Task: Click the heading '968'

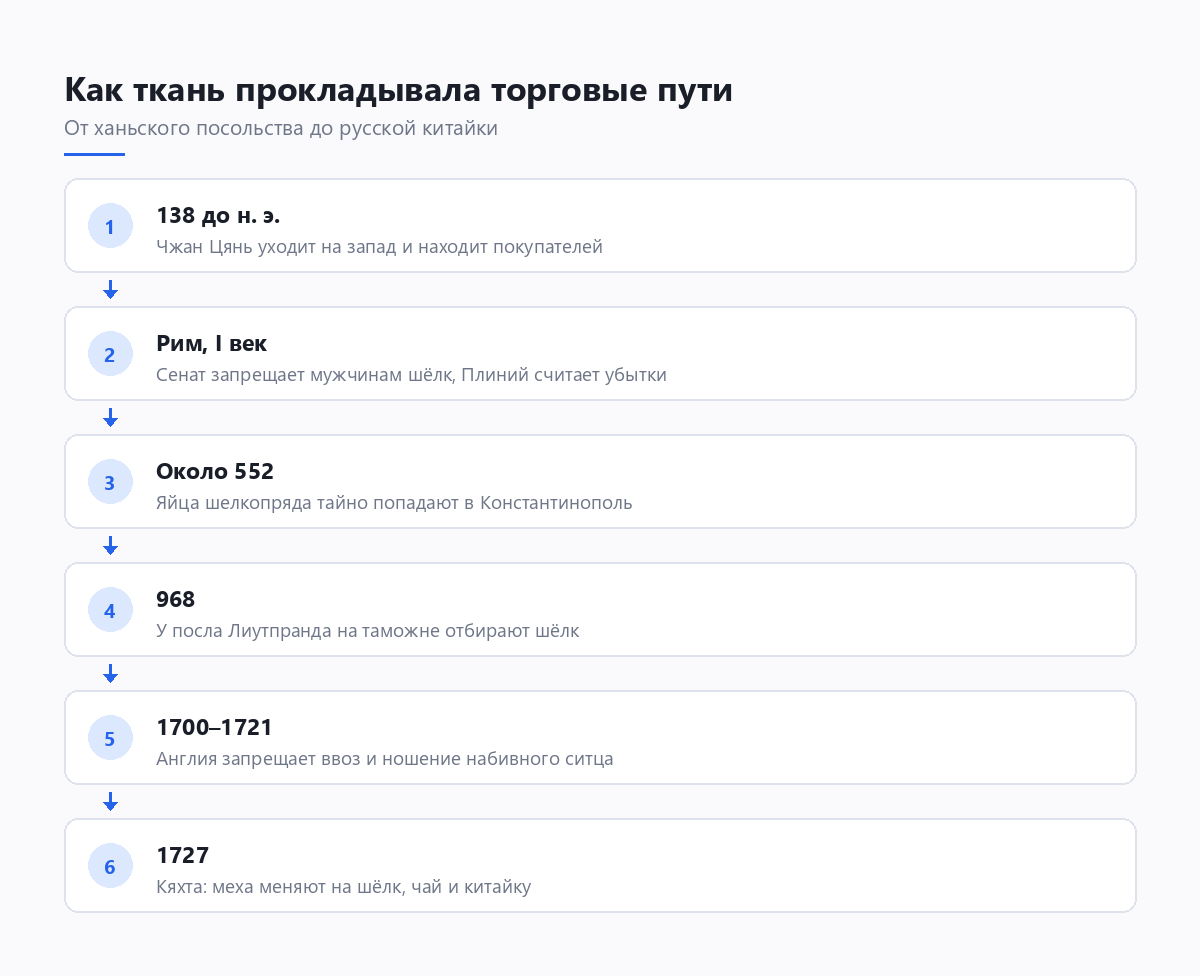Action: 176,600
